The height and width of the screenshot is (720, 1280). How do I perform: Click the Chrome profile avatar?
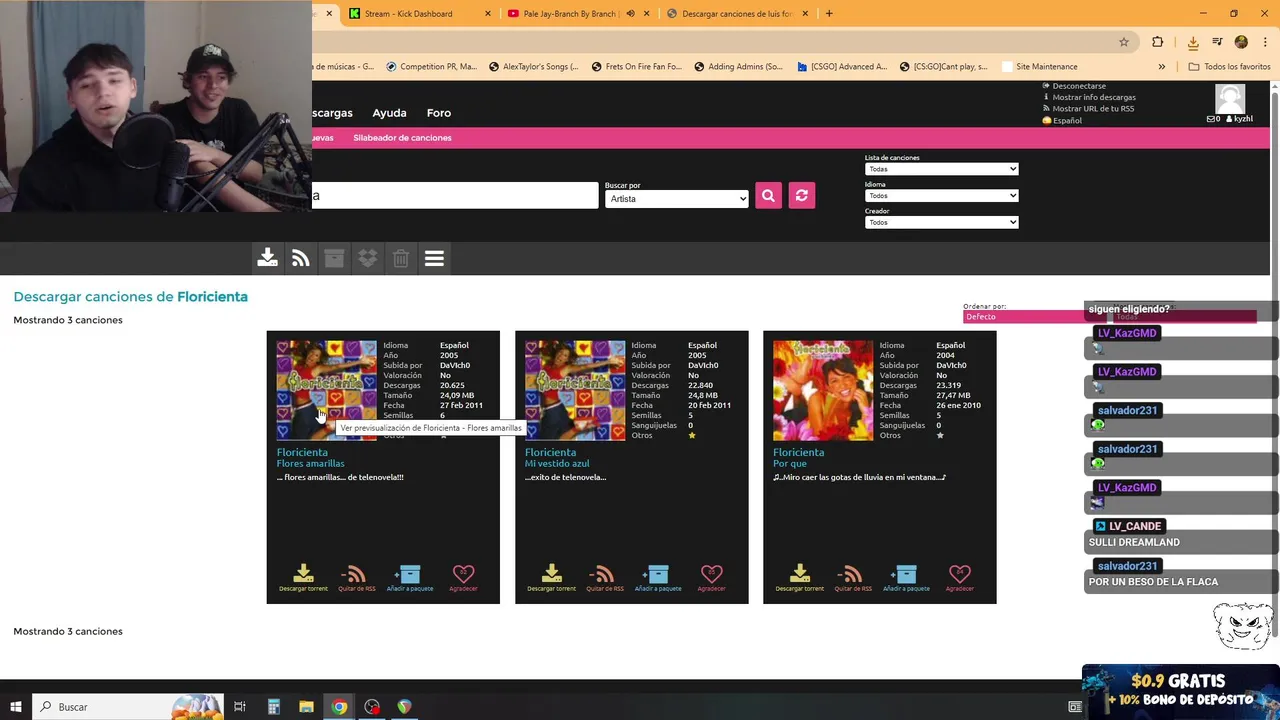(1241, 42)
